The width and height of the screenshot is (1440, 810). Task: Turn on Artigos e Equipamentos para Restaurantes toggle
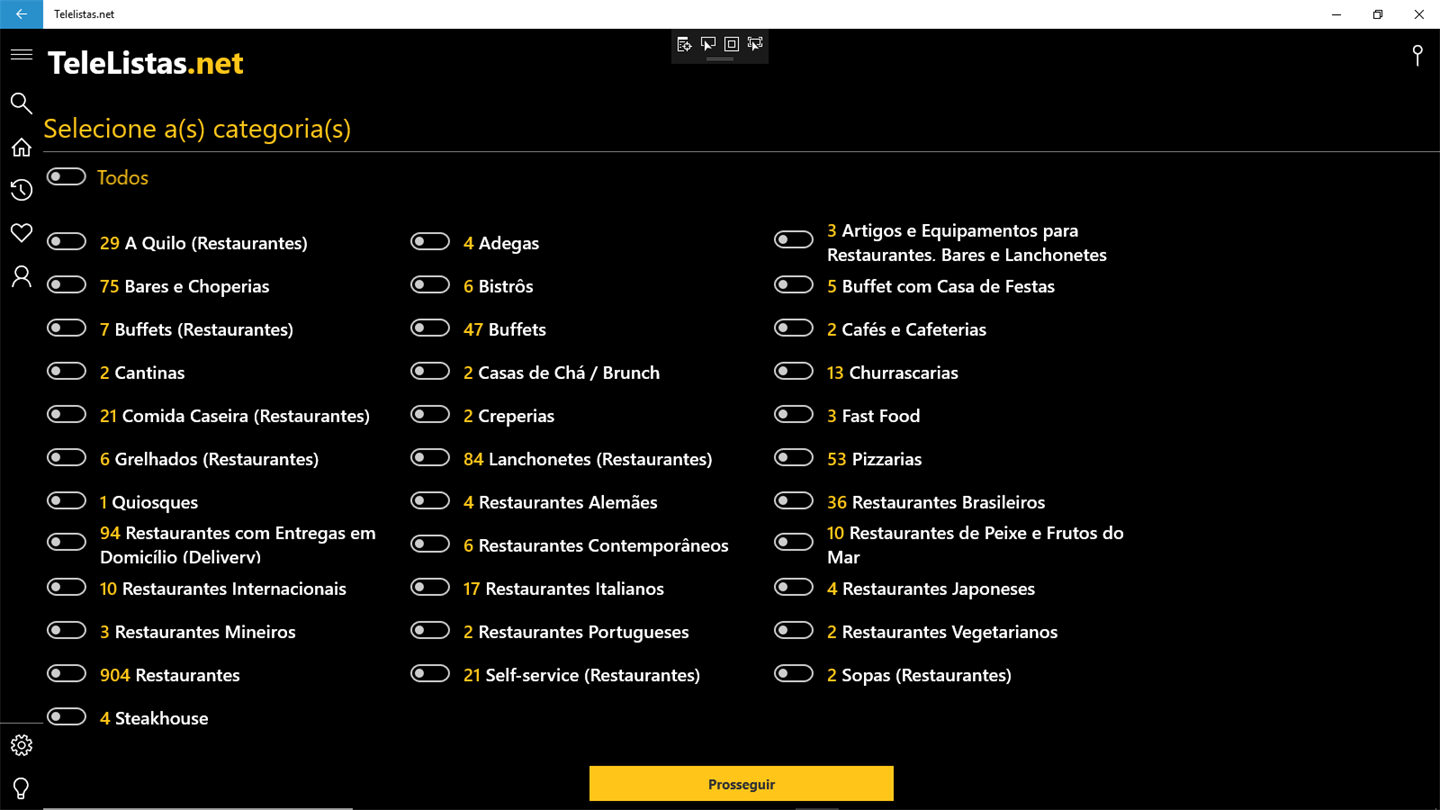[x=794, y=240]
